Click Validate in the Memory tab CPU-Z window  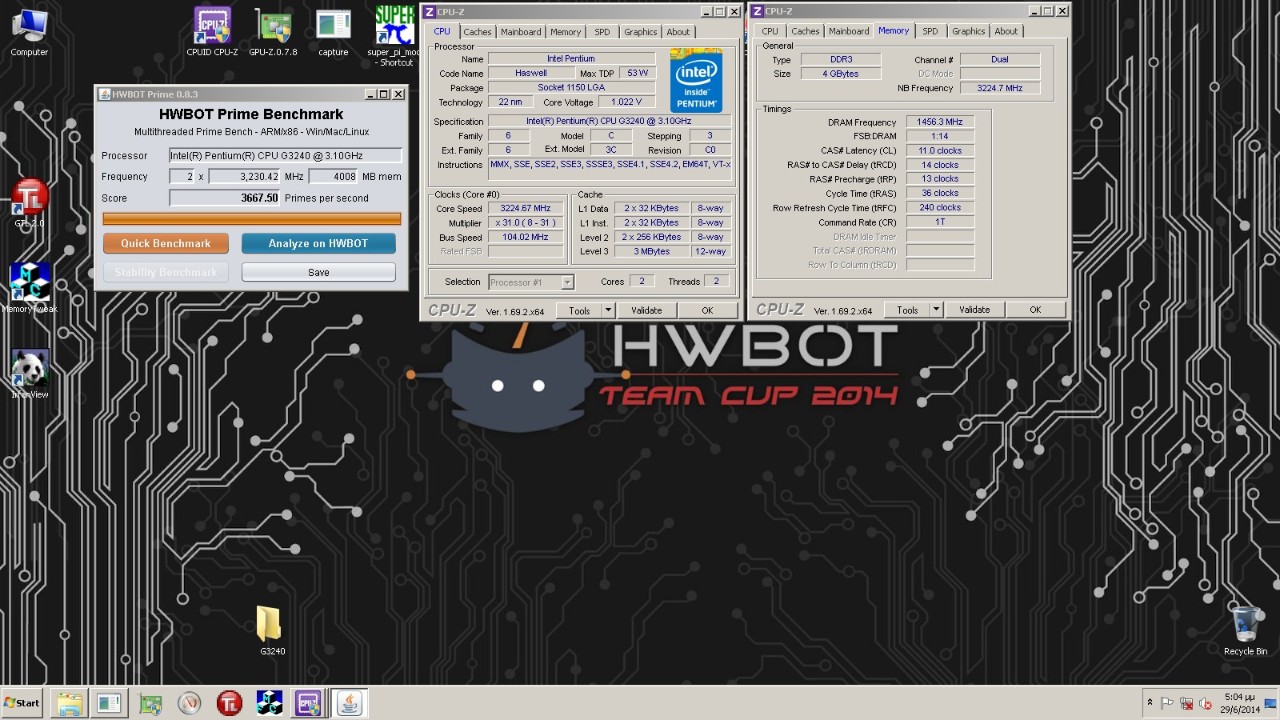coord(974,310)
